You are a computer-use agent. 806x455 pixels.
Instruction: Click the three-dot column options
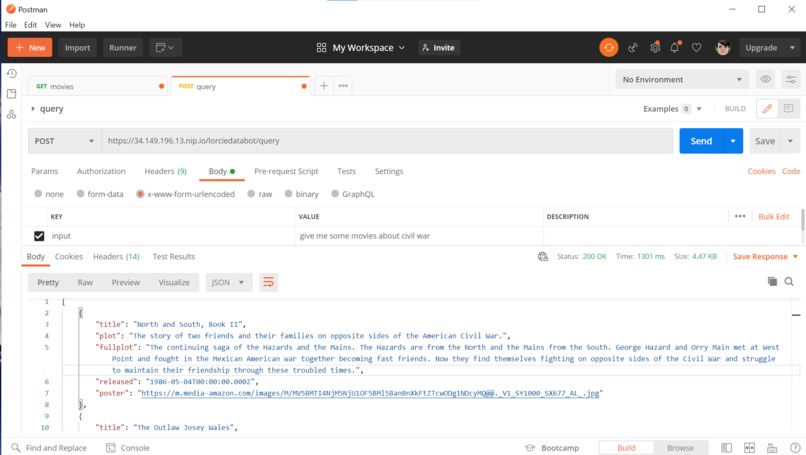click(x=740, y=216)
